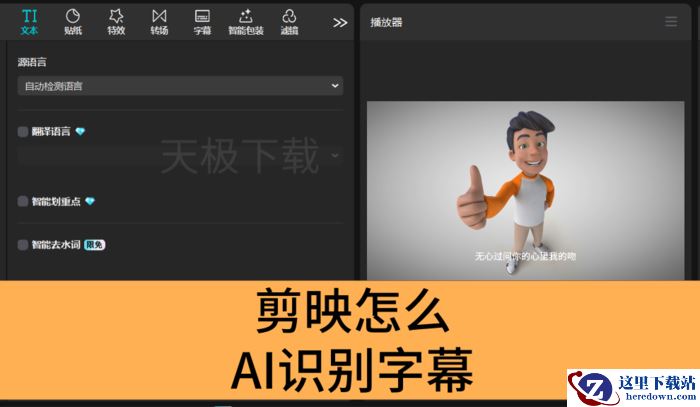Select the subtitle text in the preview
Viewport: 700px width, 407px height.
point(525,256)
